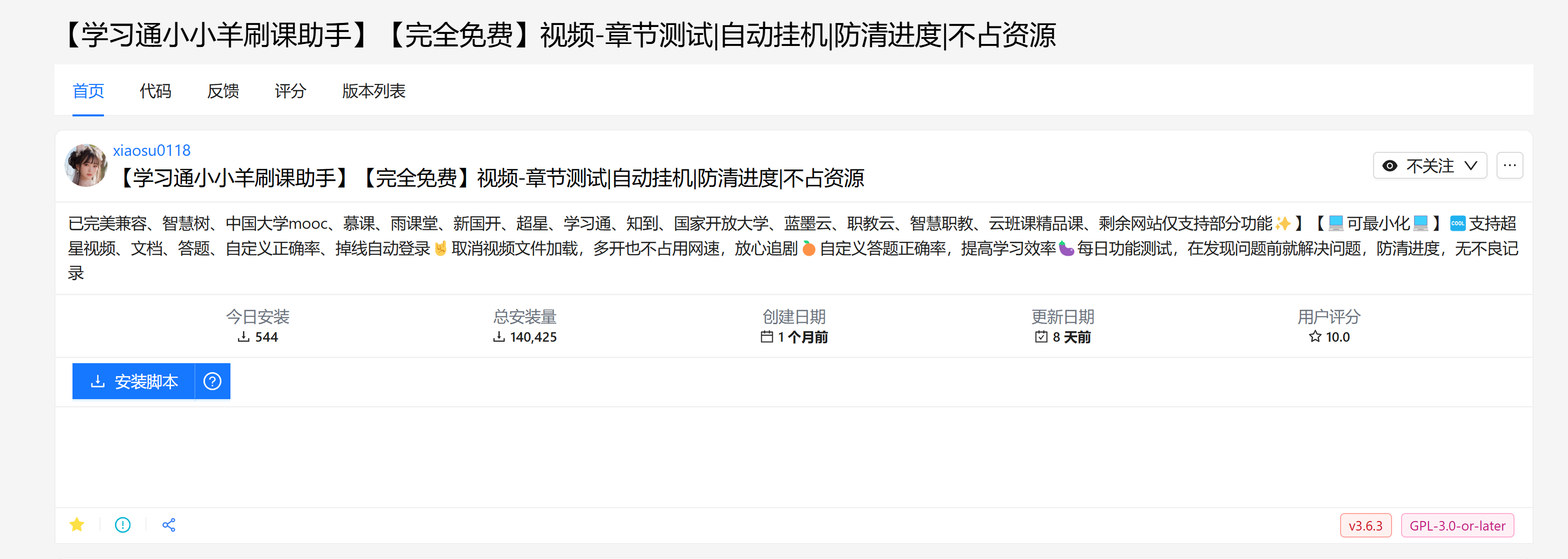The width and height of the screenshot is (1568, 559).
Task: Click the v3.6.3 version tag
Action: (x=1365, y=526)
